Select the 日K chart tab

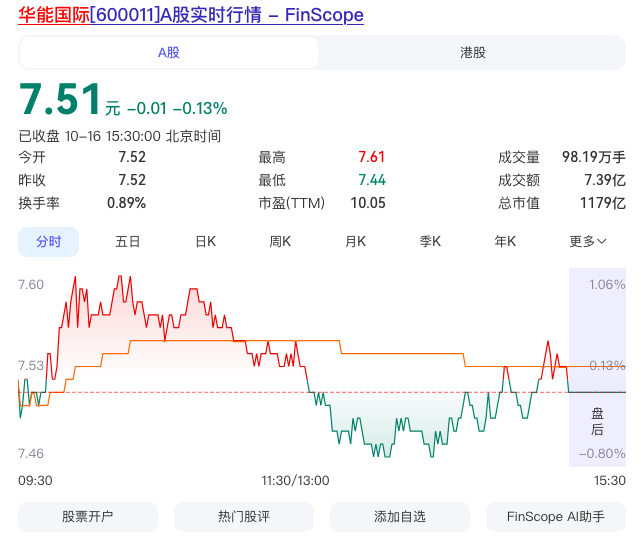click(205, 242)
